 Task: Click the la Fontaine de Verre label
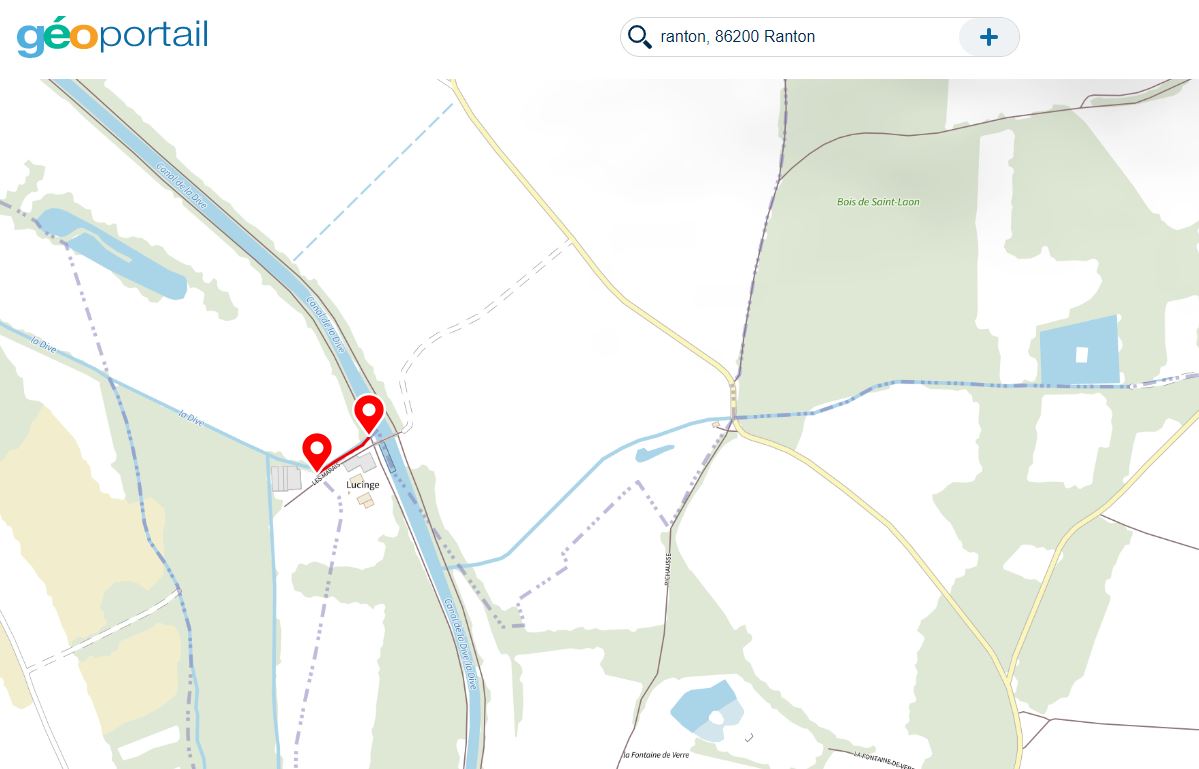click(656, 754)
